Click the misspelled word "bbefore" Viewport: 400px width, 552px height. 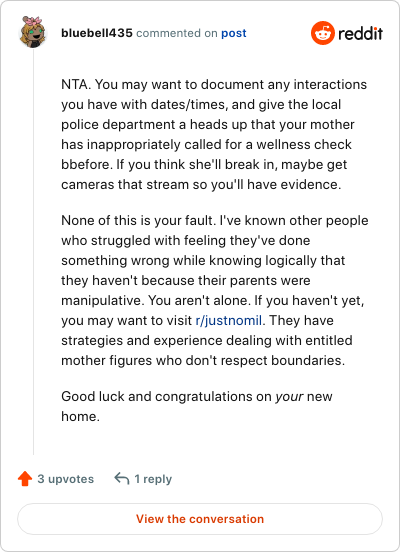86,164
